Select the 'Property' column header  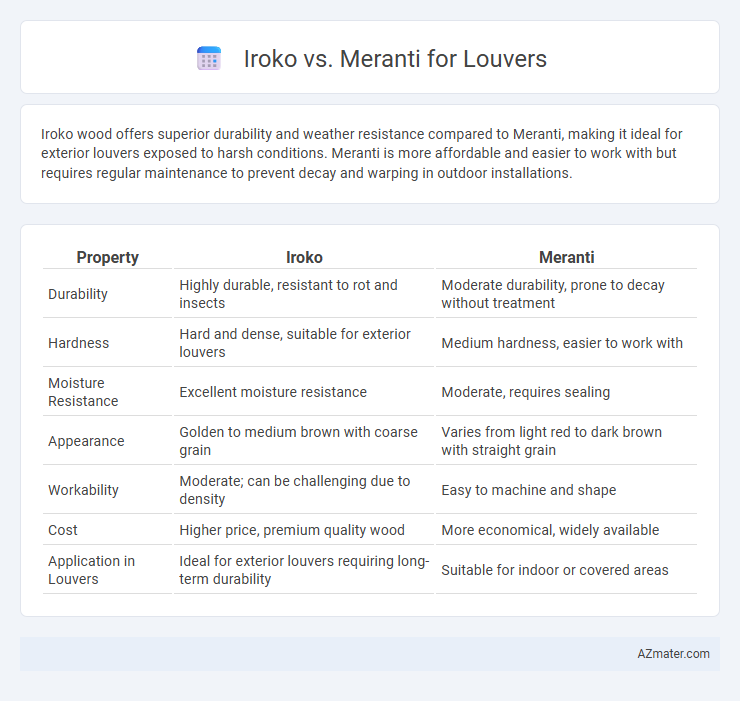point(108,257)
